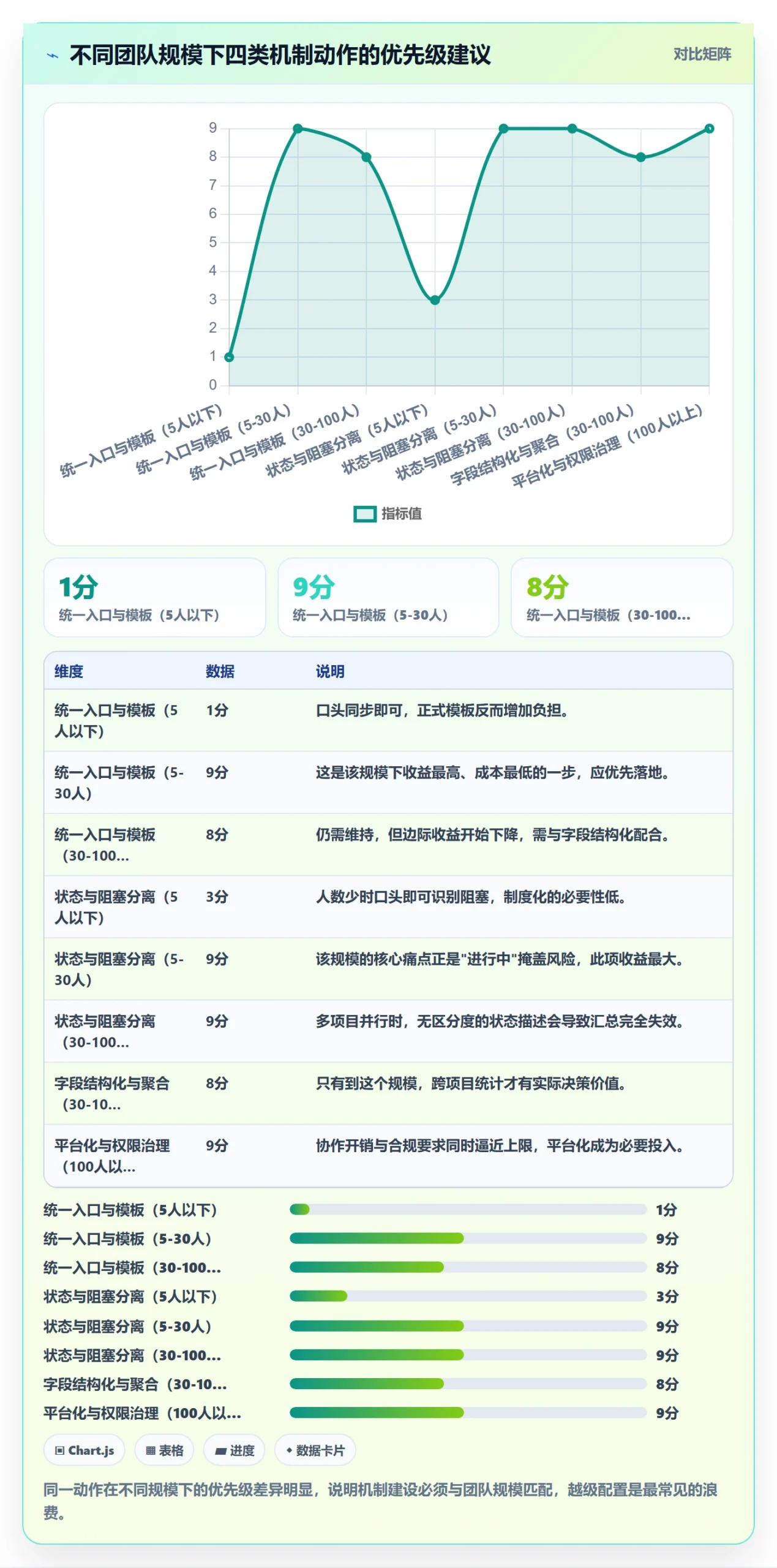Open the 1分 data card

(155, 597)
